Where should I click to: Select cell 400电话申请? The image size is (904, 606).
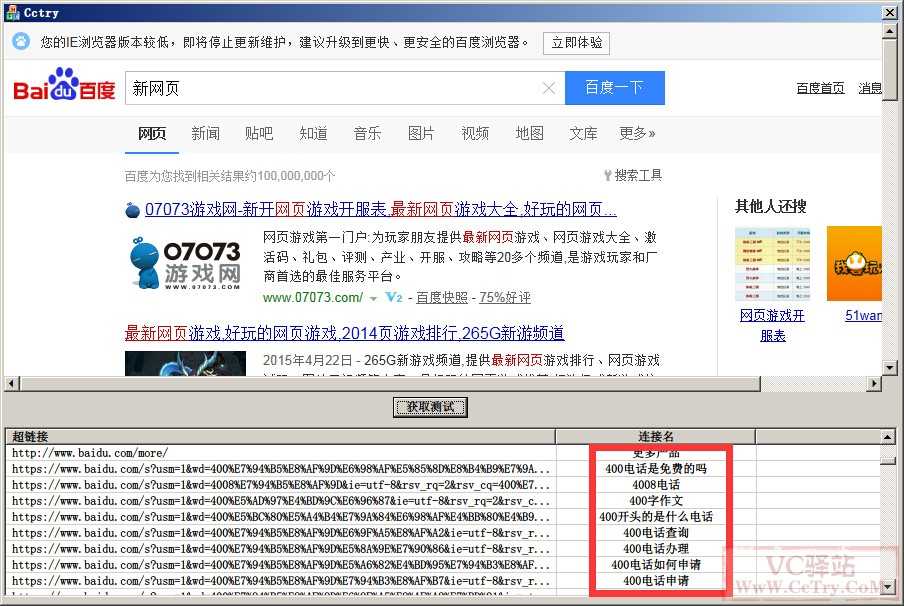click(x=656, y=581)
